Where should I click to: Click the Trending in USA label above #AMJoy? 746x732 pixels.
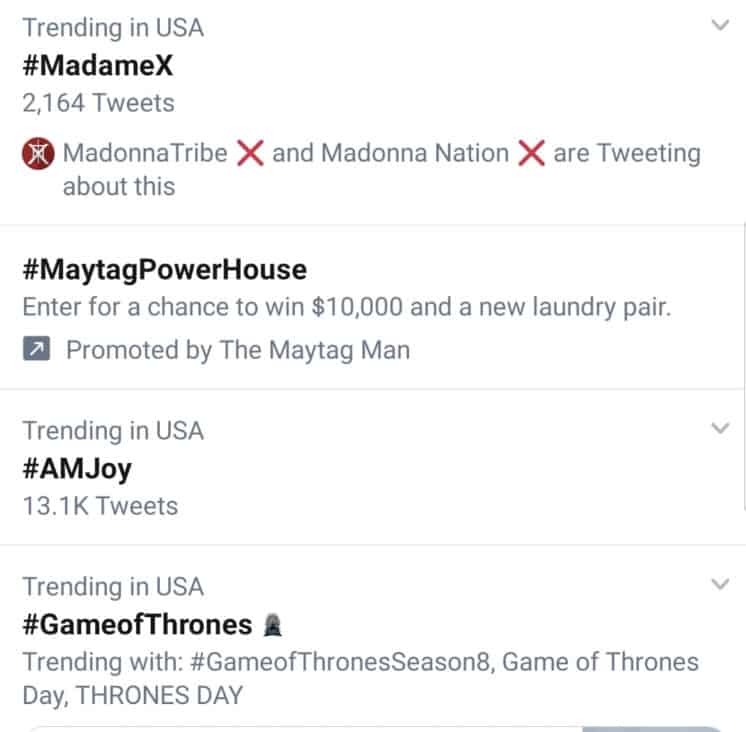point(112,430)
